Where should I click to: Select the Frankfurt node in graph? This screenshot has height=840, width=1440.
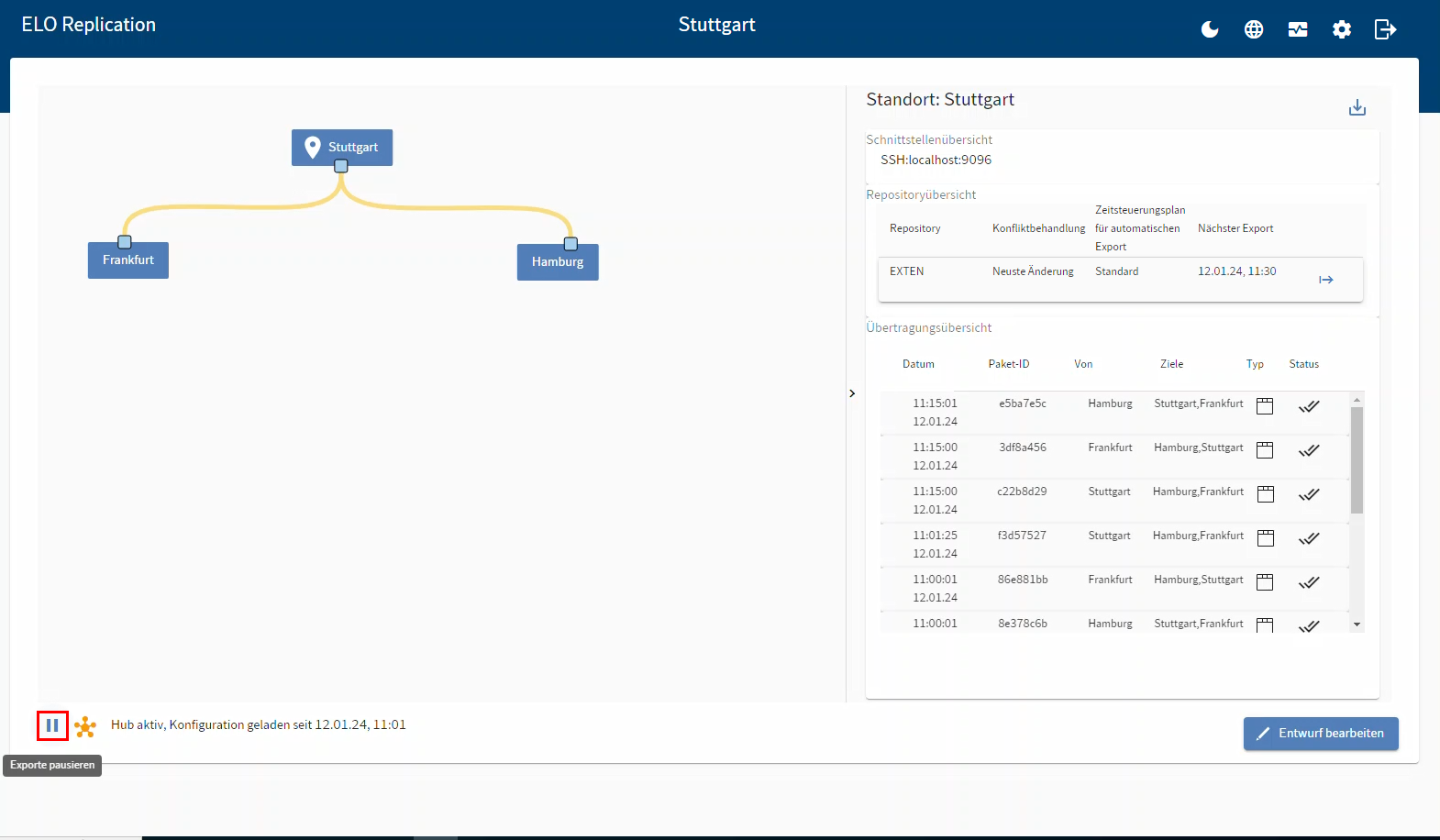click(128, 260)
